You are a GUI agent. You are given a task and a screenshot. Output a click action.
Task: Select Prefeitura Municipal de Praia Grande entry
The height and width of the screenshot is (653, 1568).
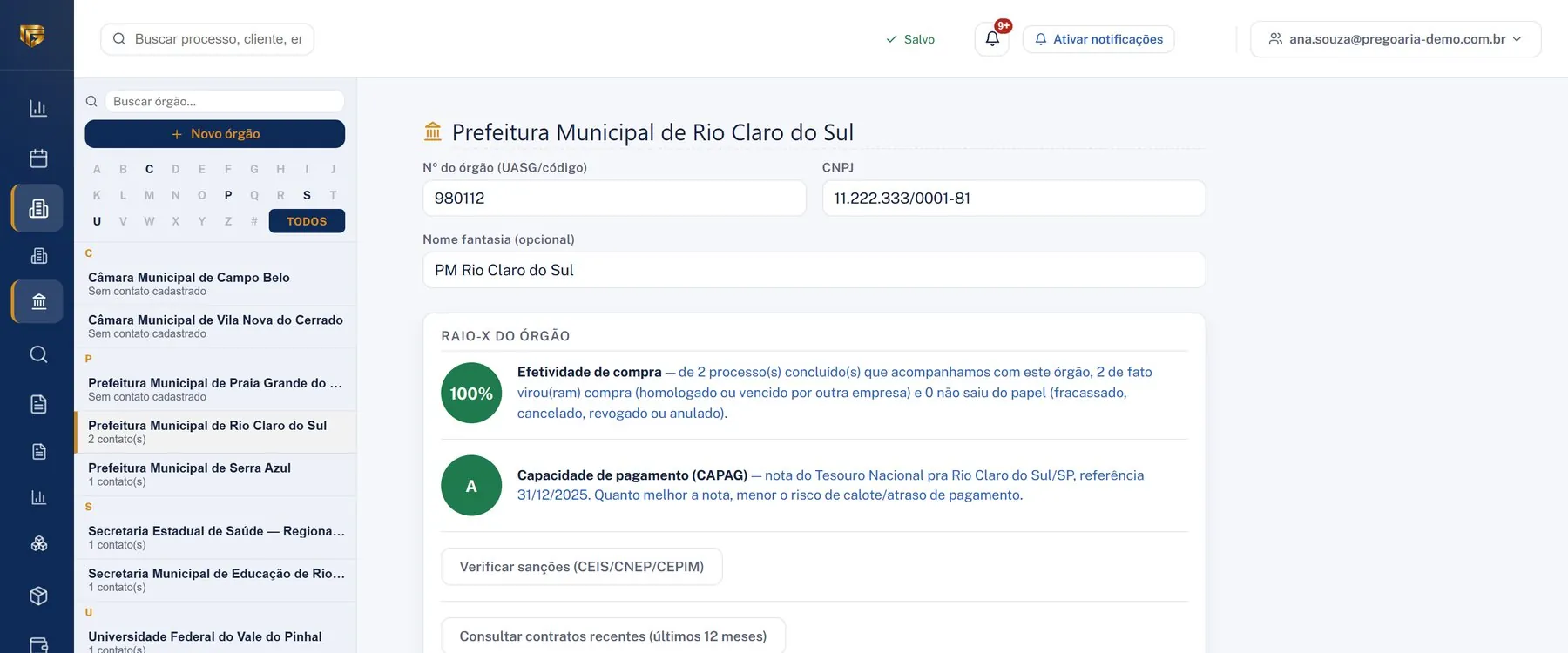pos(215,389)
